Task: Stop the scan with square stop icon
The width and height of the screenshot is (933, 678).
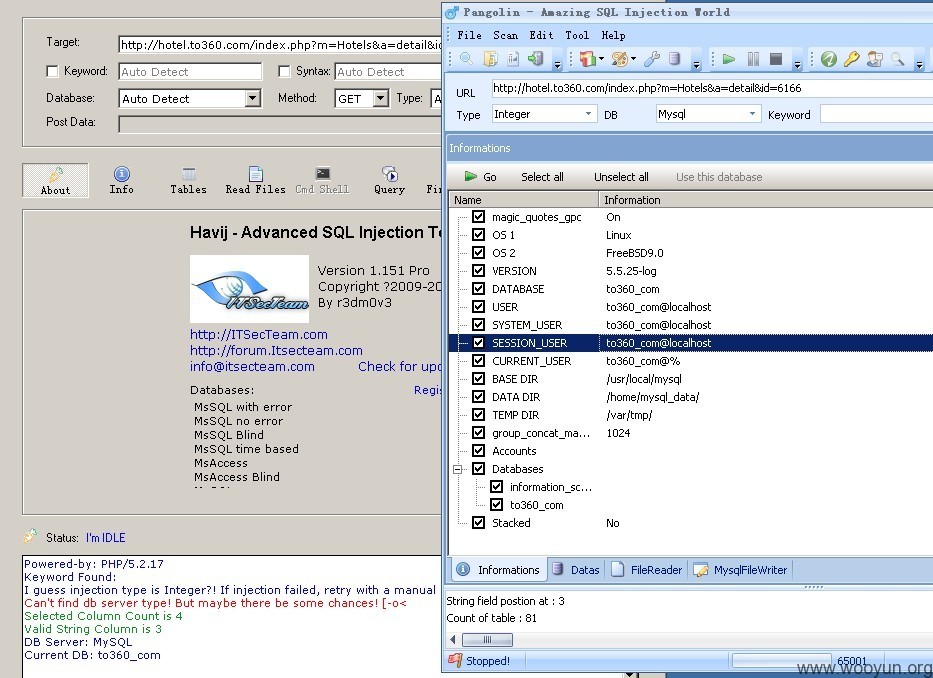Action: click(776, 58)
